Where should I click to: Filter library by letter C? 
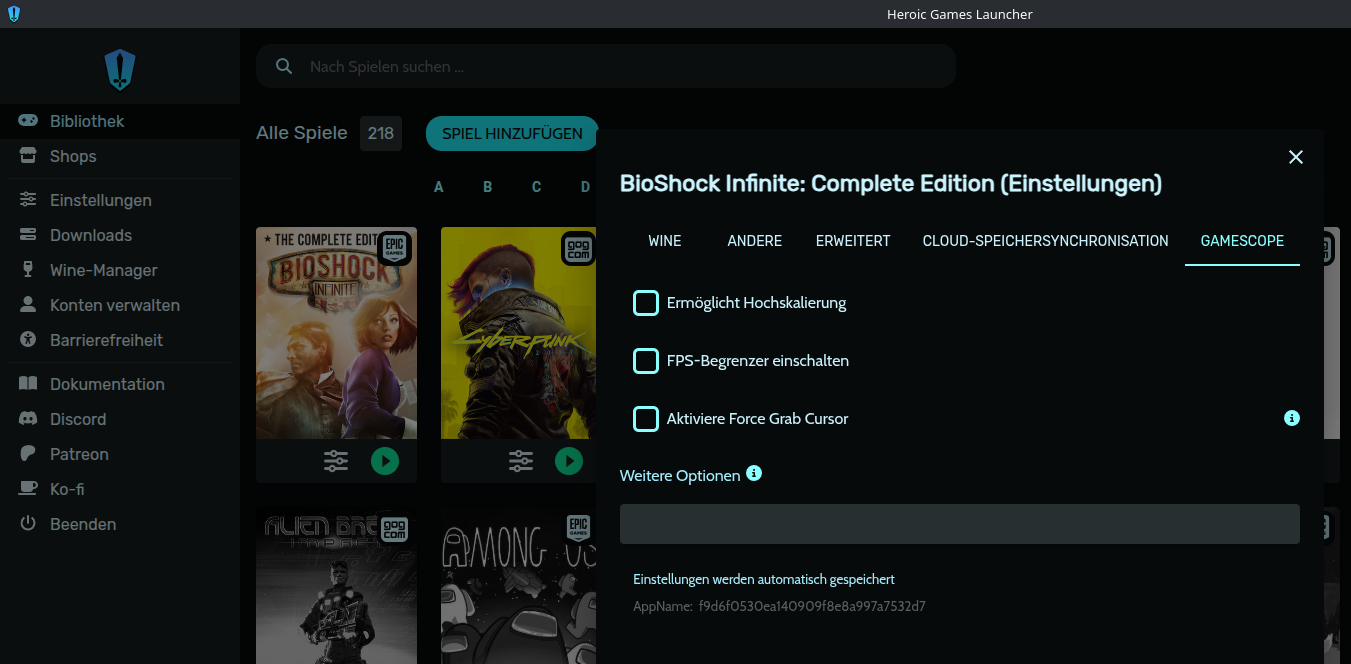pos(537,187)
